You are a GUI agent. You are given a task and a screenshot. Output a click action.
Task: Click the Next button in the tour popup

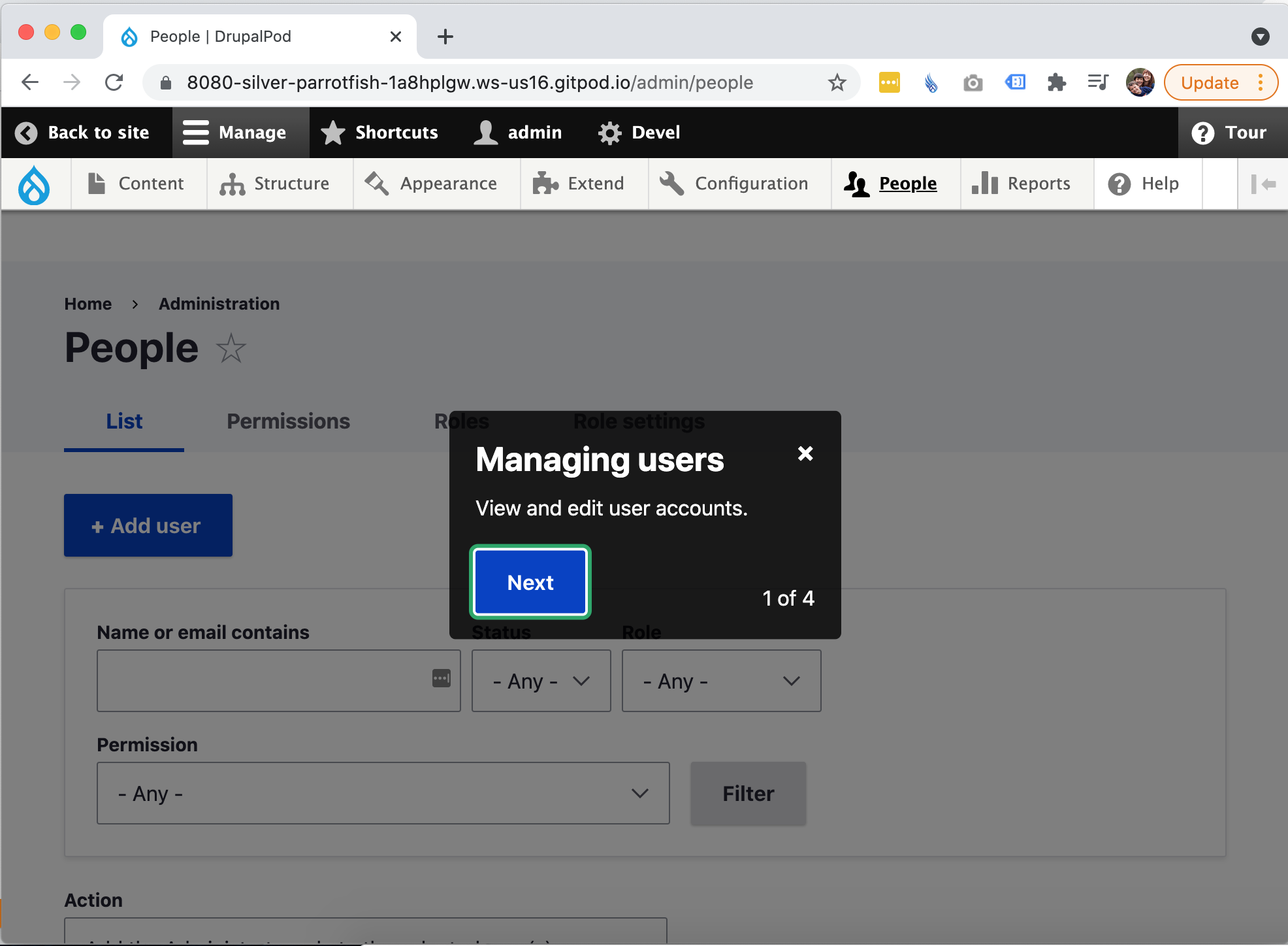pos(530,582)
